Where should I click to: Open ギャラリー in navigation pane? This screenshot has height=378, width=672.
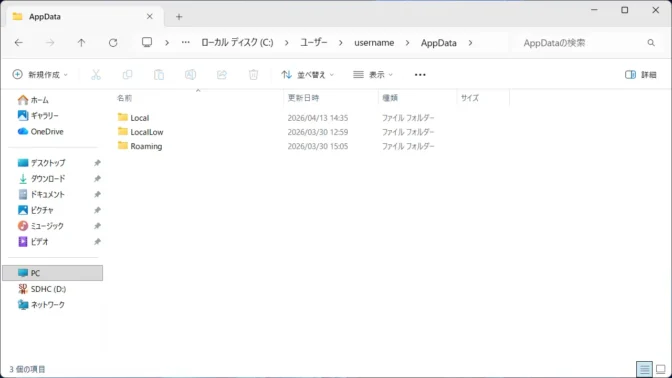(45, 115)
